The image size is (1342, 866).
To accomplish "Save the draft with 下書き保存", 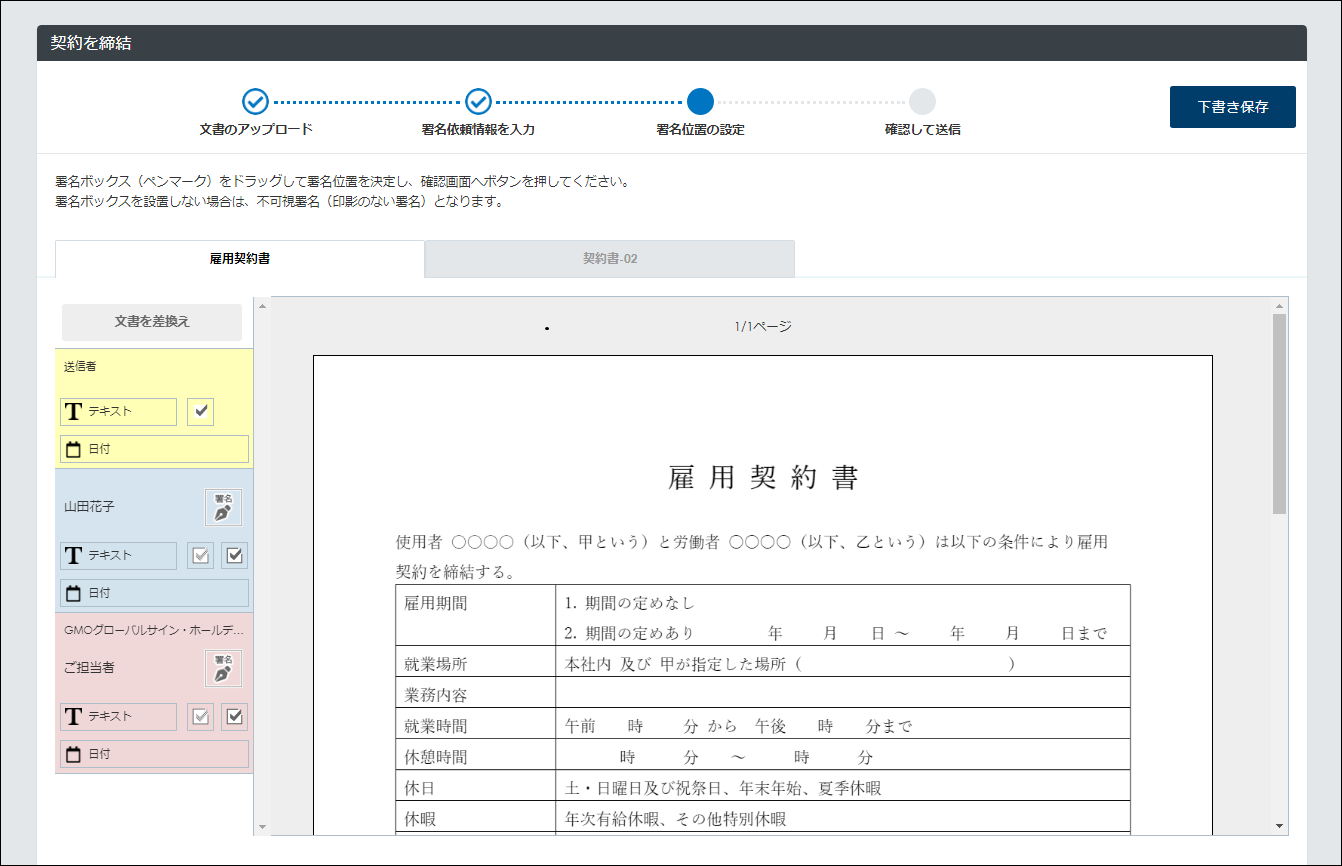I will (1233, 107).
